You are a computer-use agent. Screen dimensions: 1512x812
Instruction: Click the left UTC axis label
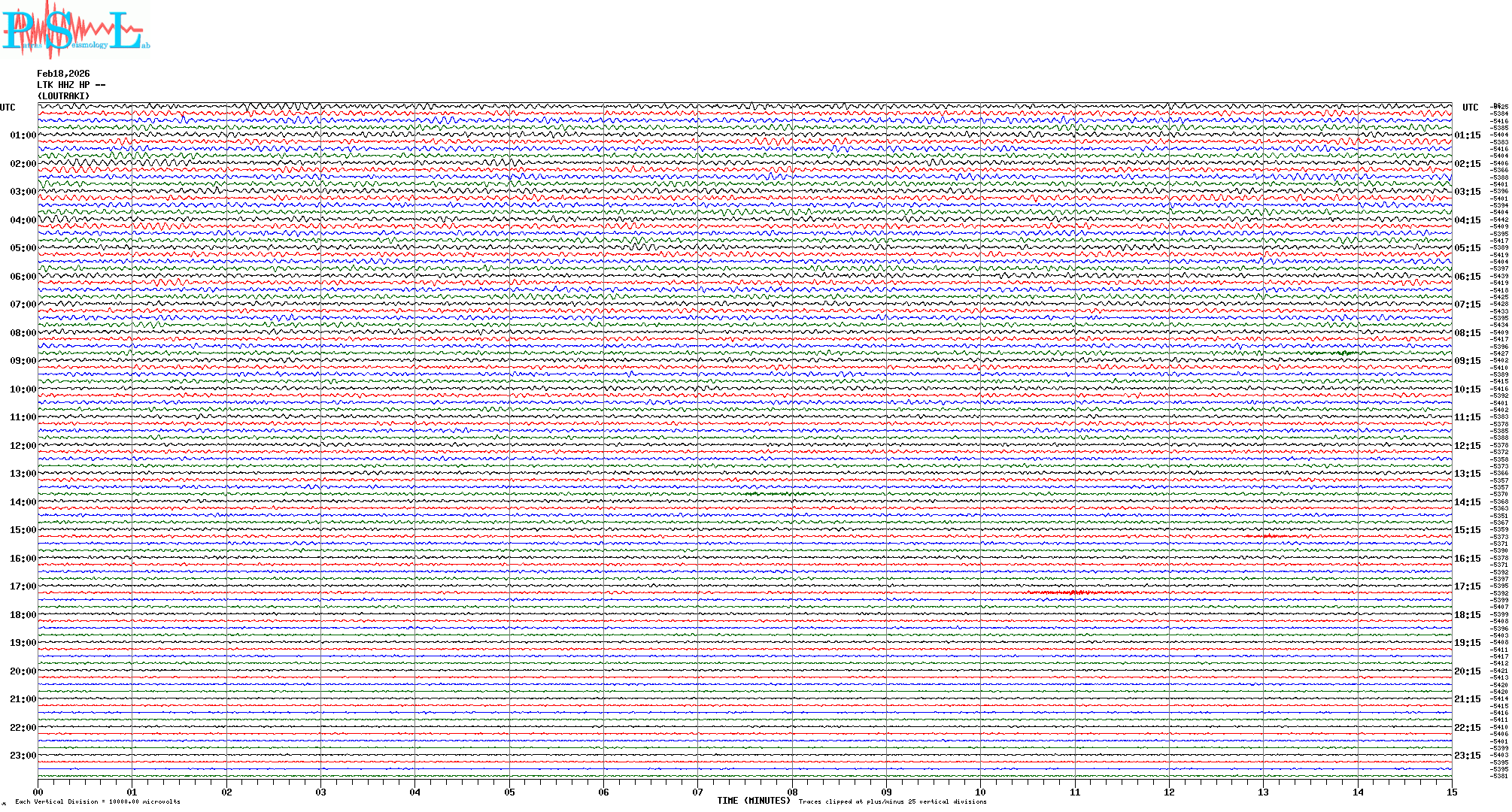(x=8, y=108)
